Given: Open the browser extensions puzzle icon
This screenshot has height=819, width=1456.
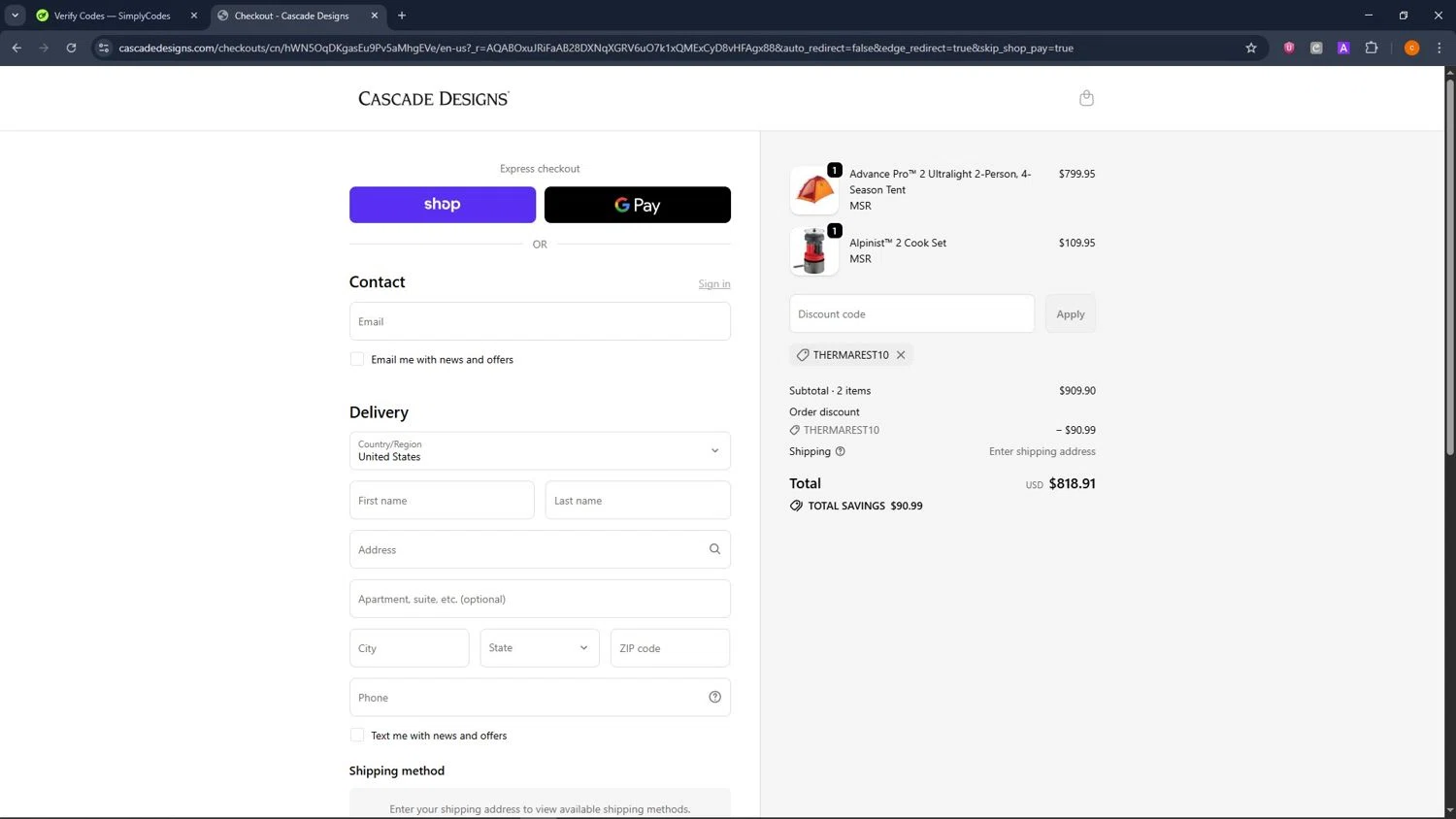Looking at the screenshot, I should (x=1372, y=48).
